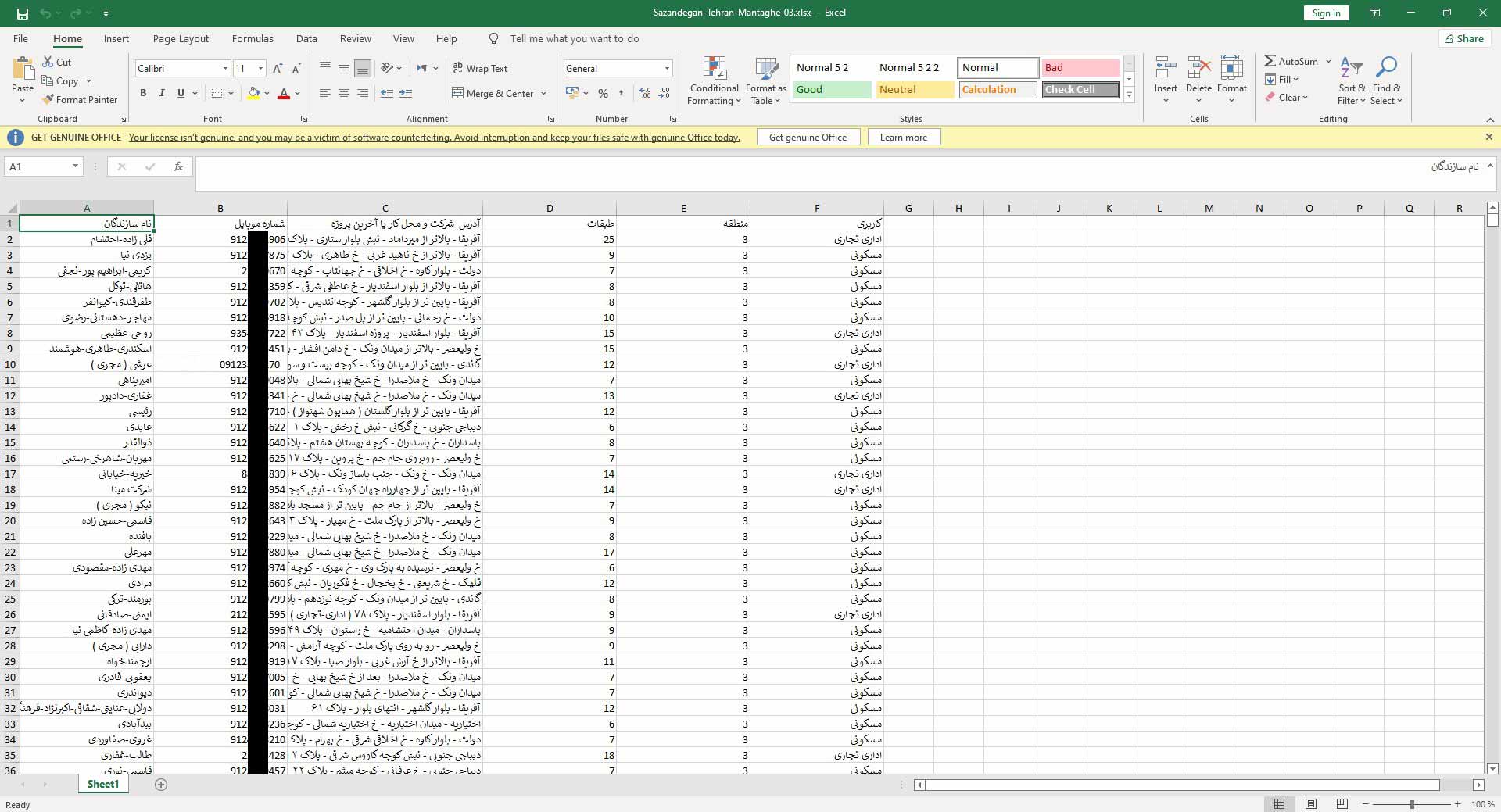Click the zoom slider handle in status bar
This screenshot has width=1501, height=812.
pyautogui.click(x=1412, y=804)
